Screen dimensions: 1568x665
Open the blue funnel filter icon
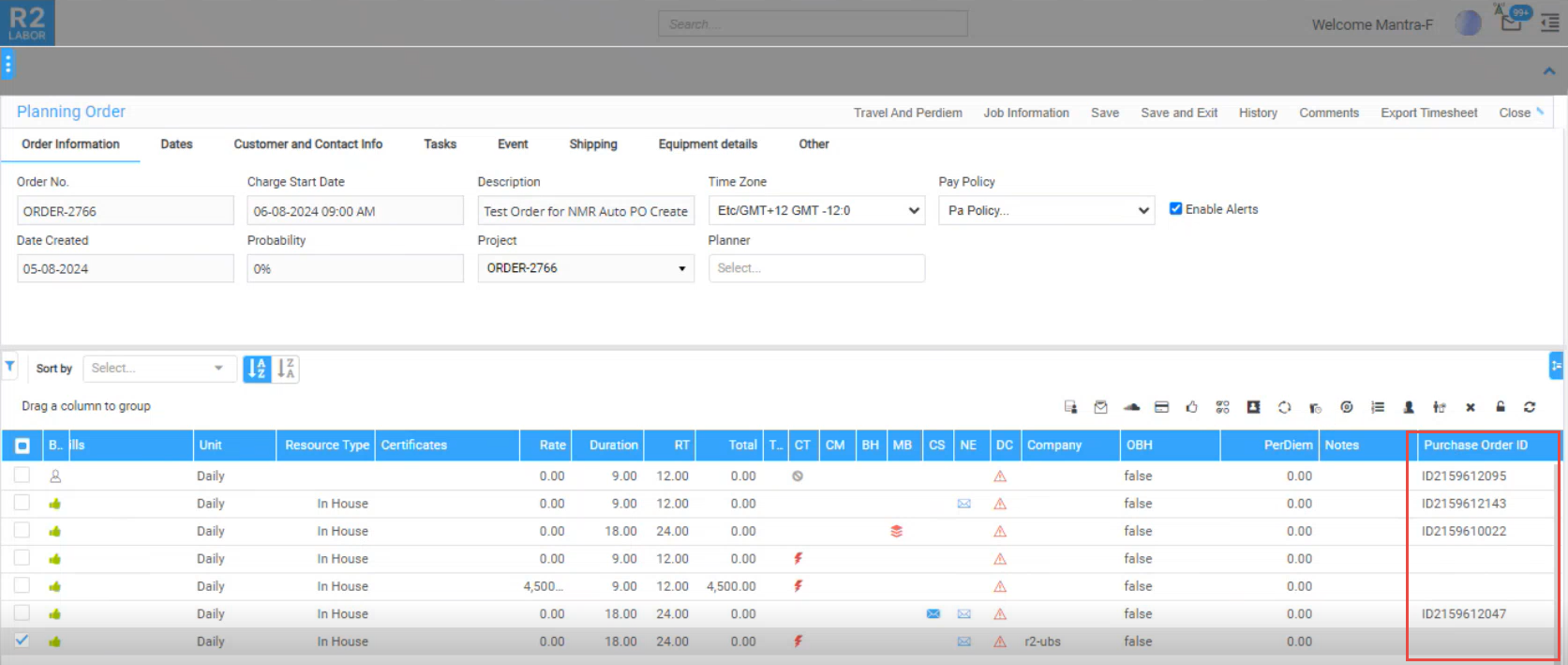click(9, 367)
